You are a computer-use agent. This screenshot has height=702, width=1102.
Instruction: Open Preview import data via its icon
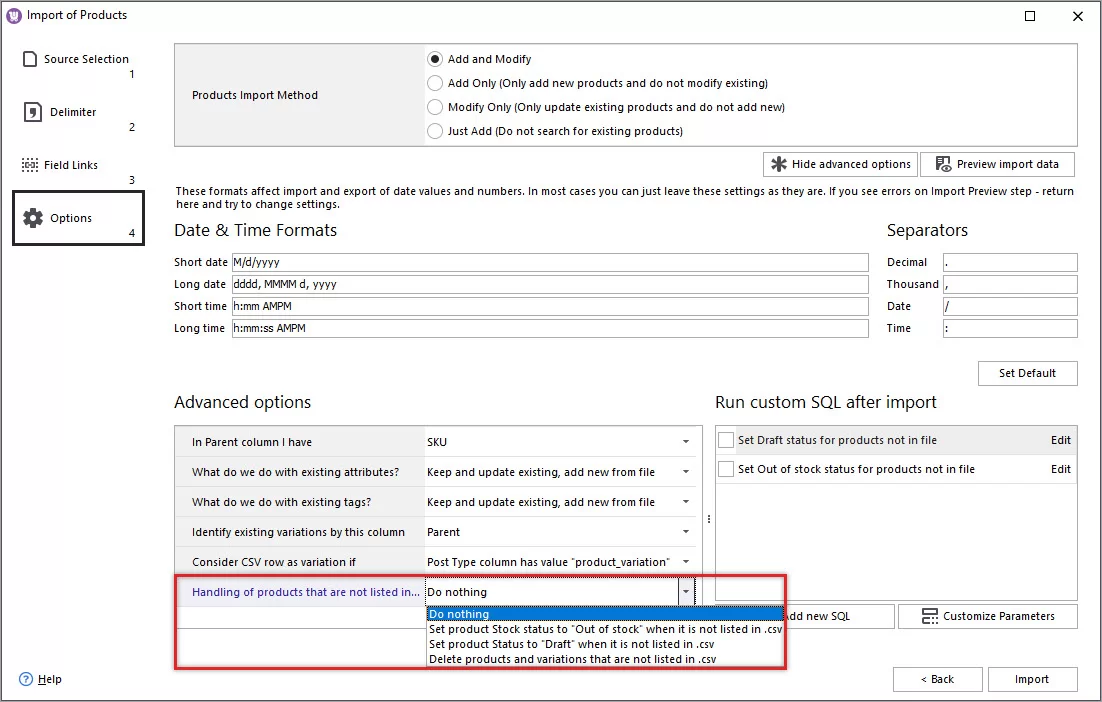[941, 164]
